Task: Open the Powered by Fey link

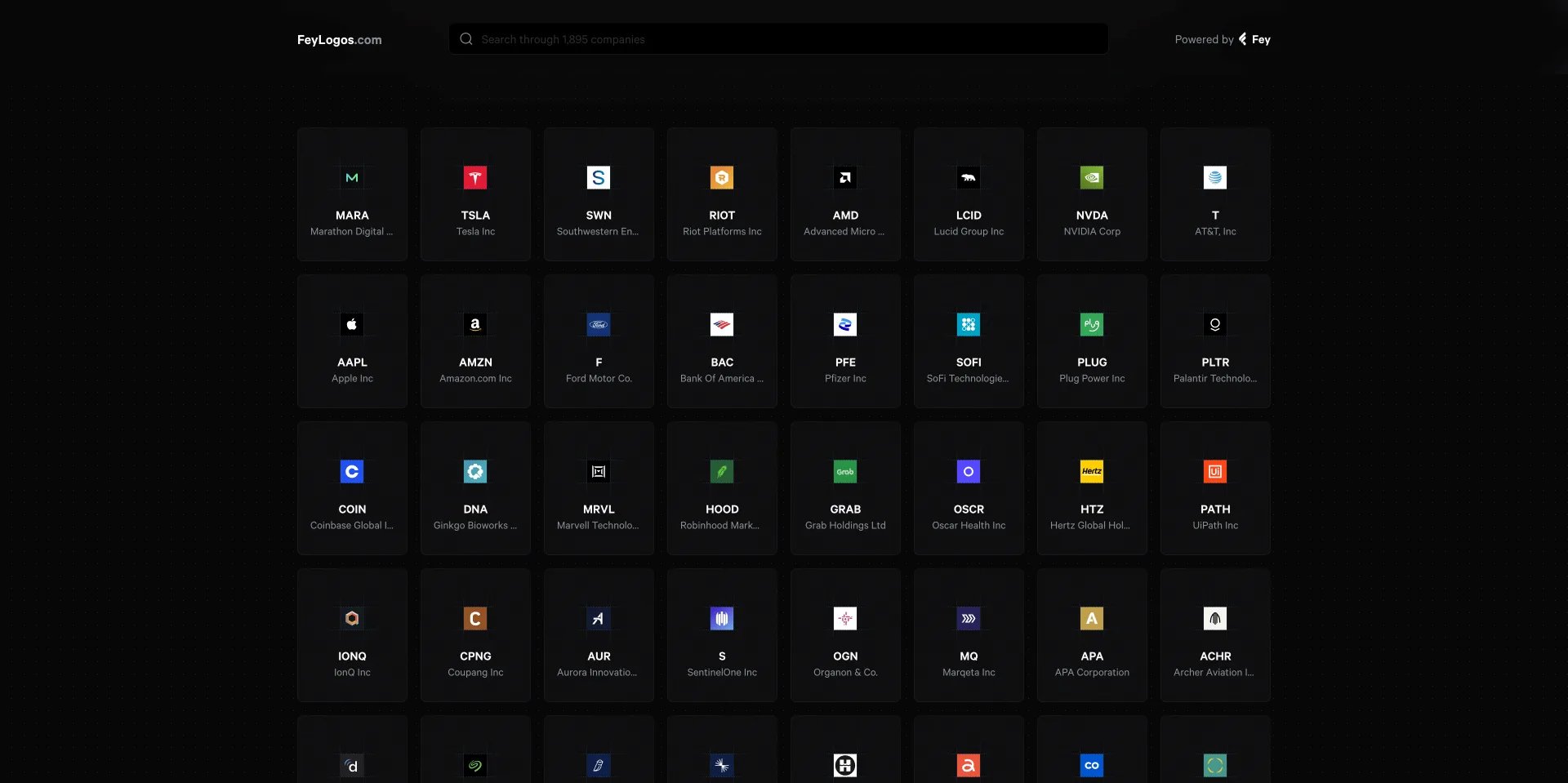Action: coord(1223,39)
